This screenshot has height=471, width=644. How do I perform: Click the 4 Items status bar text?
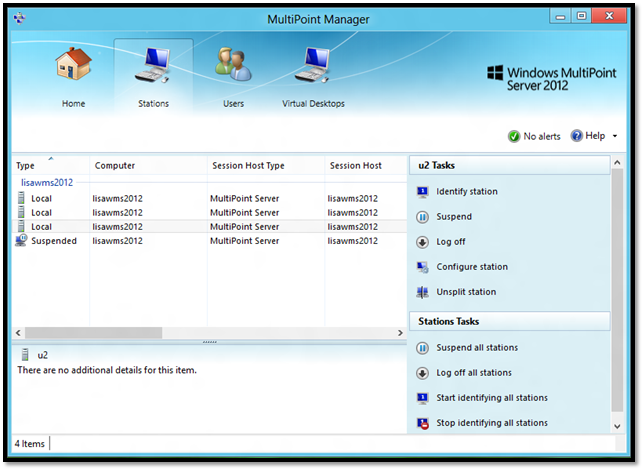[30, 444]
